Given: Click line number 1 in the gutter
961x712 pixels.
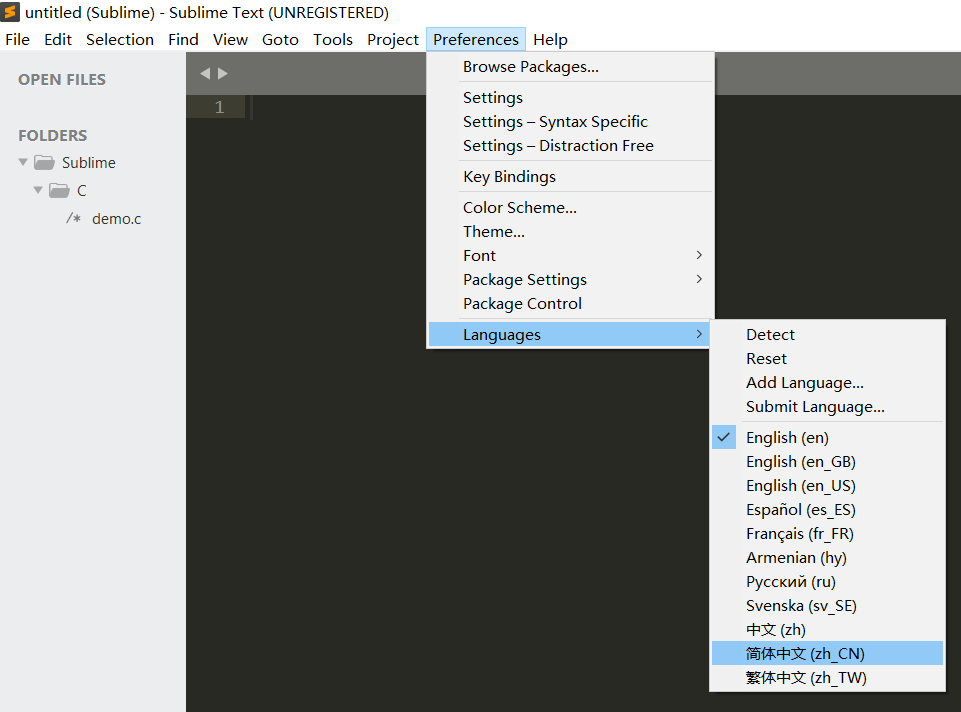Looking at the screenshot, I should coord(219,107).
